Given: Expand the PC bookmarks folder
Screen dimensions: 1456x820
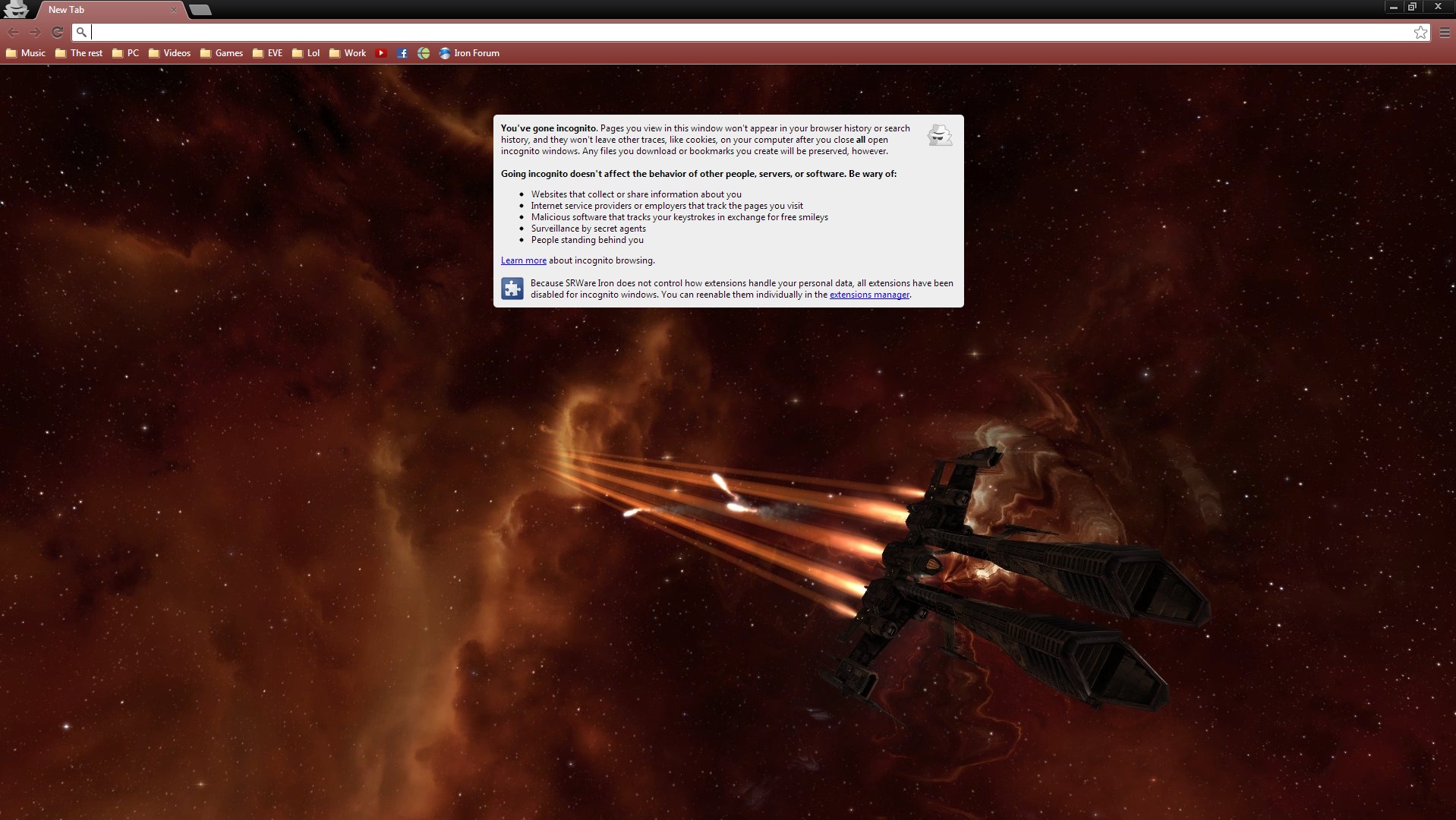Looking at the screenshot, I should [125, 53].
